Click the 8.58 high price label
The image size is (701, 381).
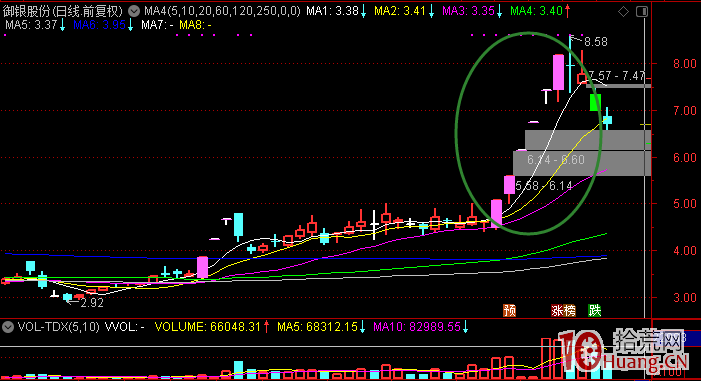point(595,42)
